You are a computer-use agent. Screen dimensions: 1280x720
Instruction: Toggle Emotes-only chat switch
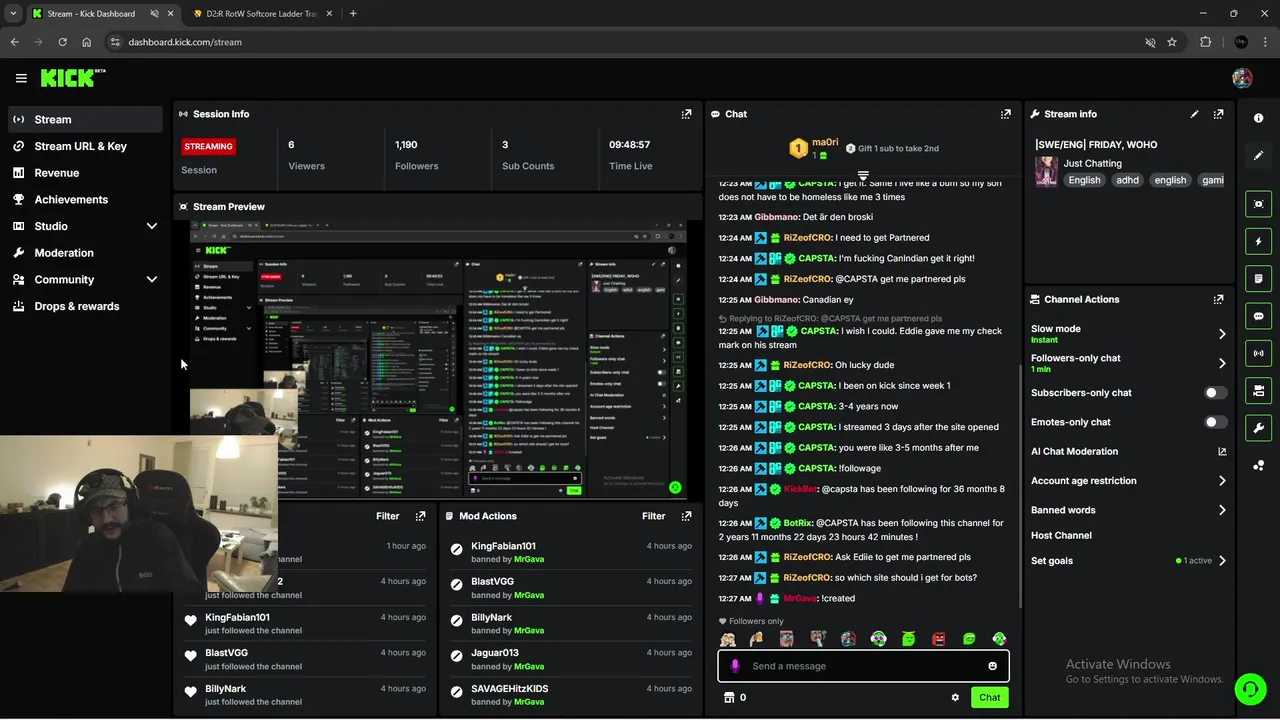click(1215, 422)
